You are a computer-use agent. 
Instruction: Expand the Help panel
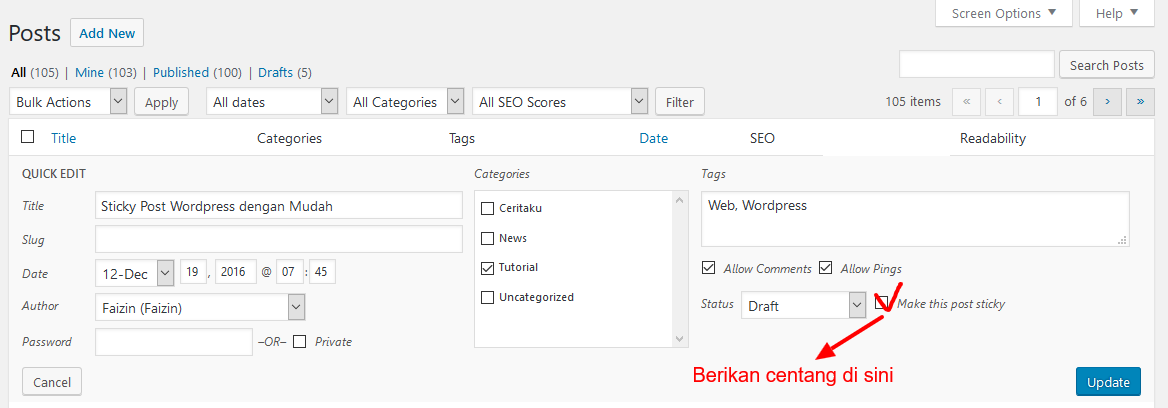(1117, 13)
